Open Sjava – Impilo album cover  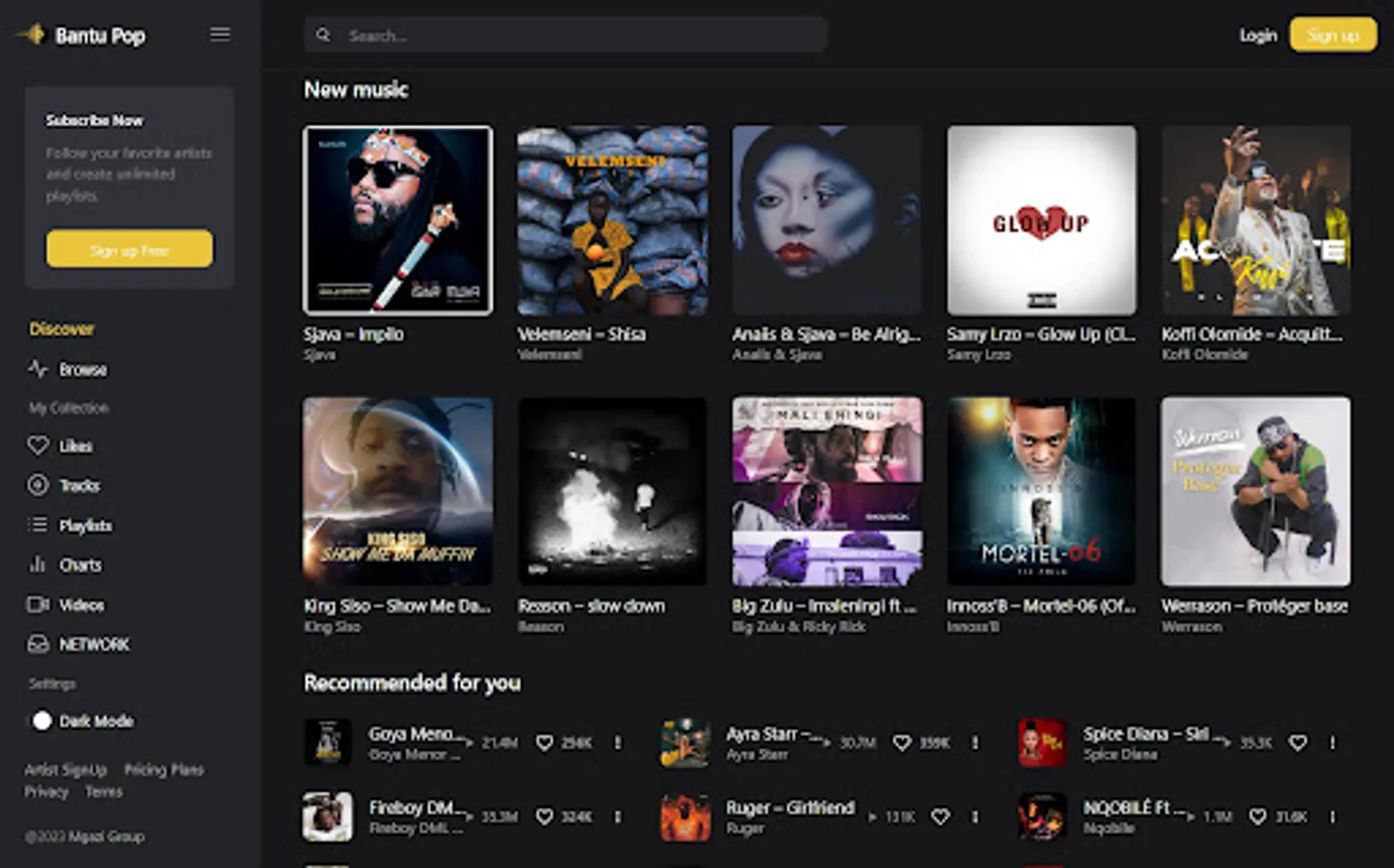click(x=397, y=220)
